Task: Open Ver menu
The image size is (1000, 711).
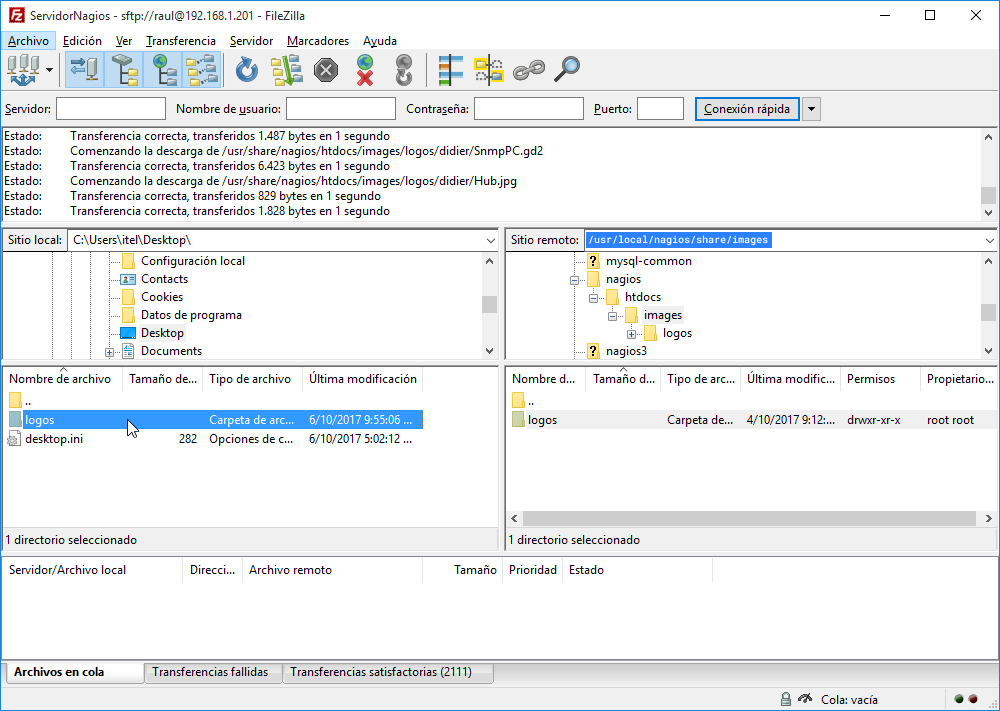Action: (x=124, y=41)
